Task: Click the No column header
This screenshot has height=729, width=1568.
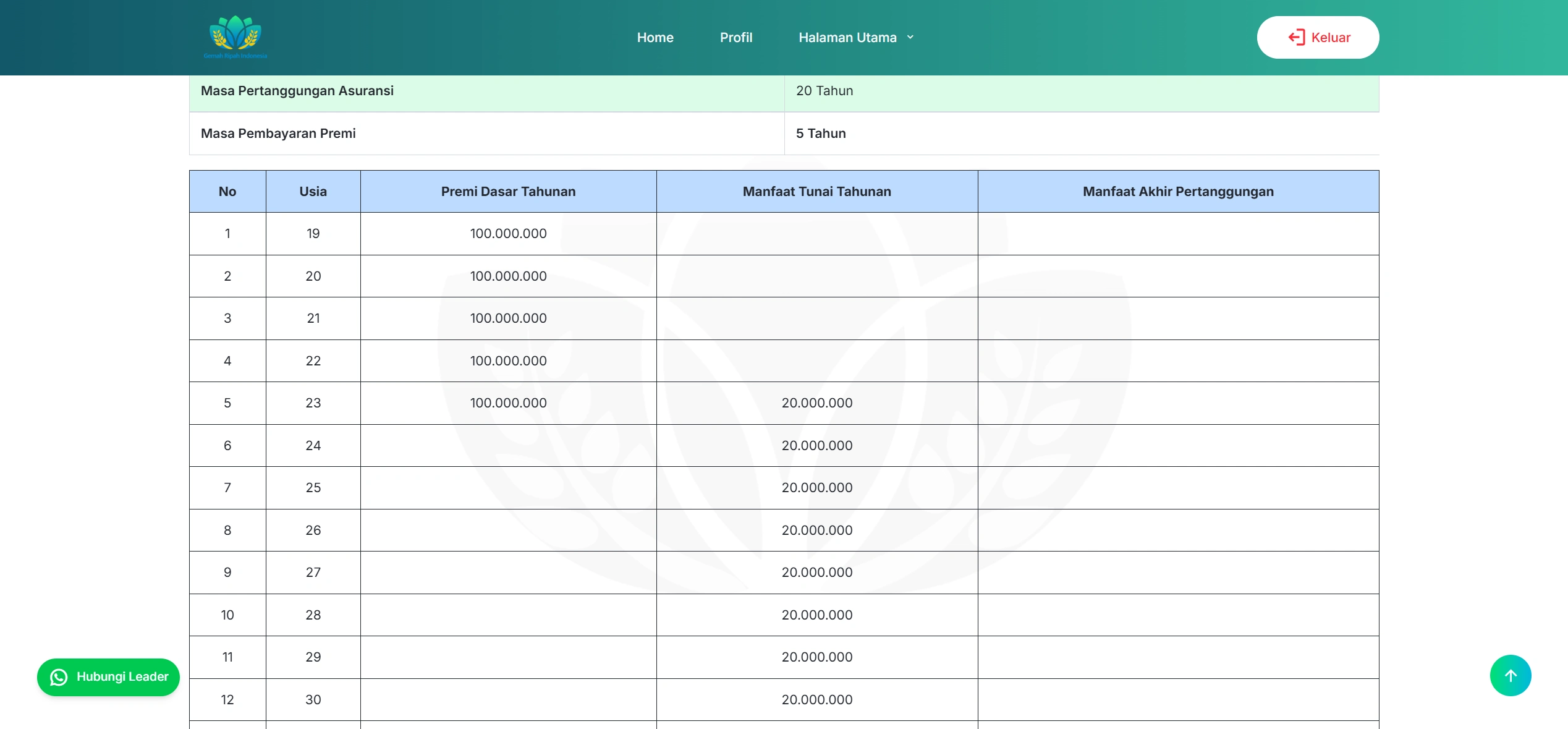Action: tap(227, 192)
